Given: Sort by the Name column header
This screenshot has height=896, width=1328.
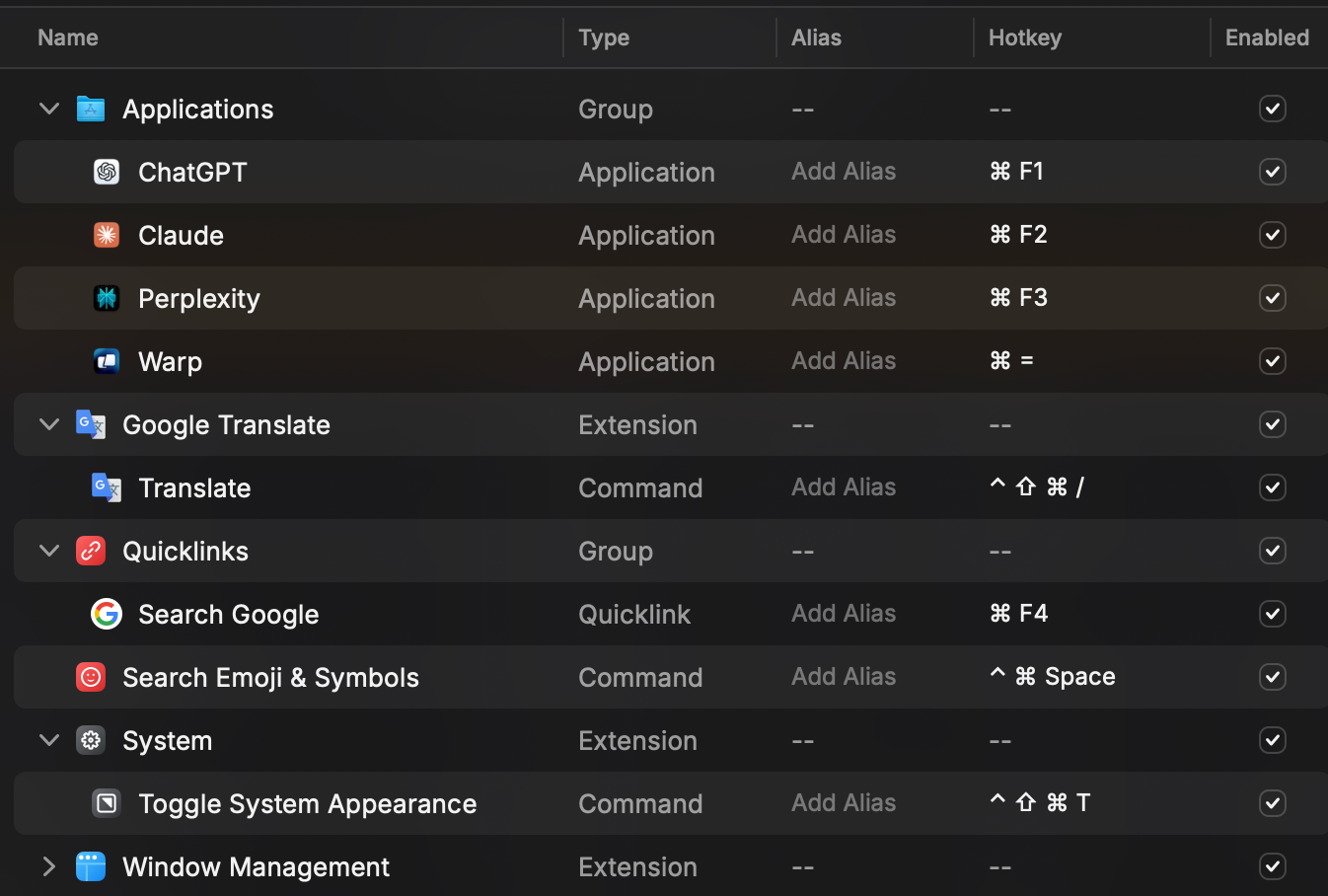Looking at the screenshot, I should (x=68, y=37).
